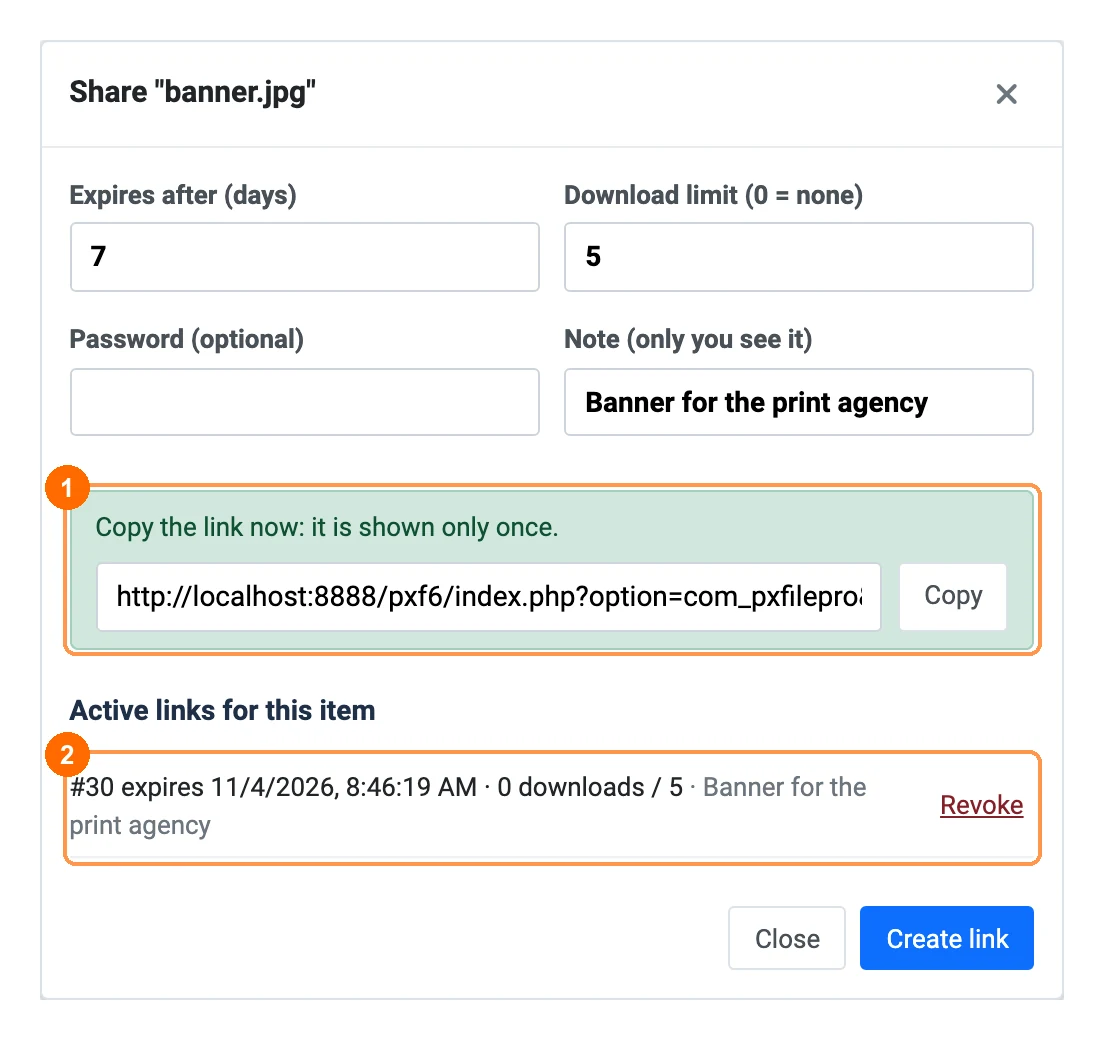Click the 'Copy the link now' notice text
Viewport: 1104px width, 1040px height.
click(327, 527)
